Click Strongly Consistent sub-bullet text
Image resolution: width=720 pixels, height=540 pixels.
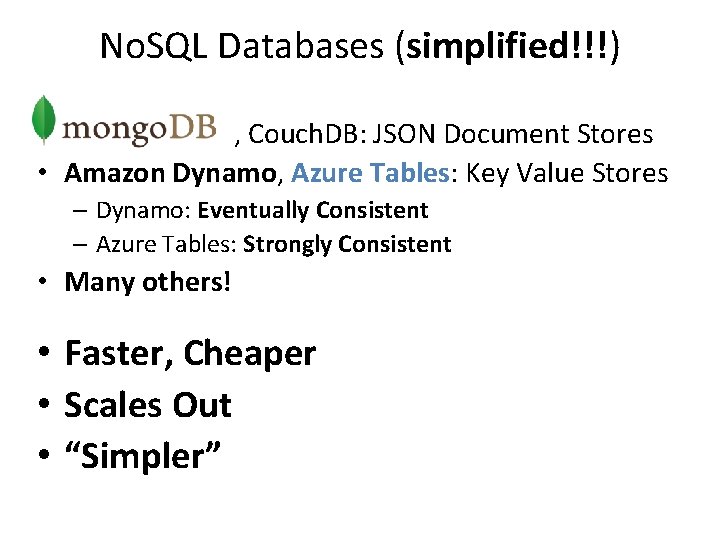[x=347, y=244]
